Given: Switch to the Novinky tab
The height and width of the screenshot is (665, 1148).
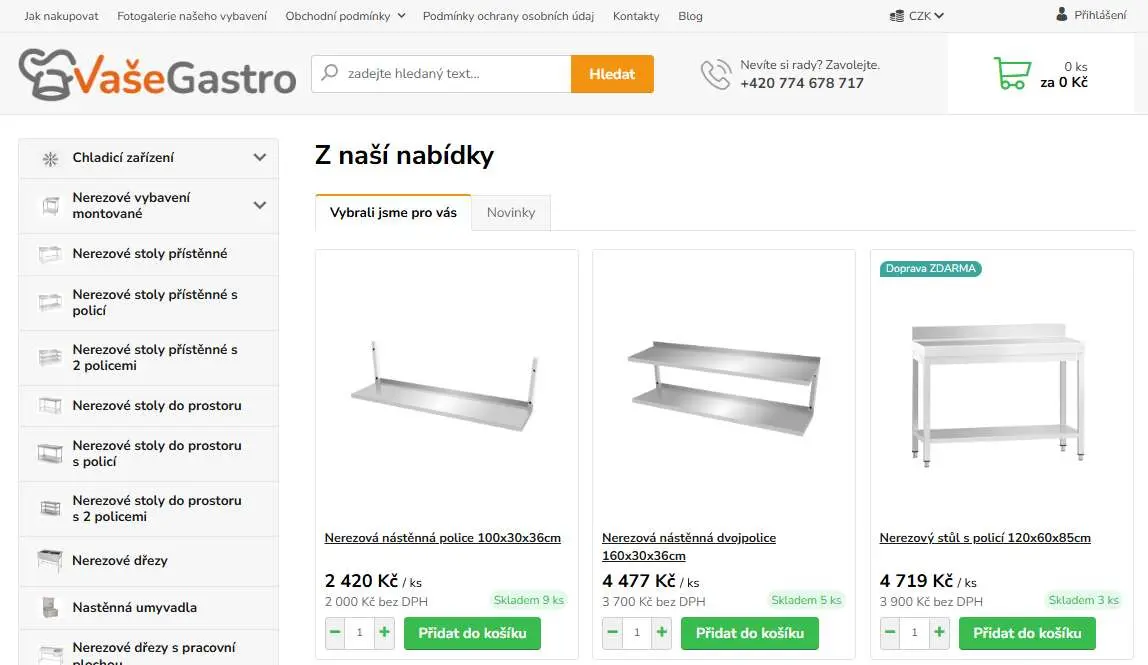Looking at the screenshot, I should point(510,212).
